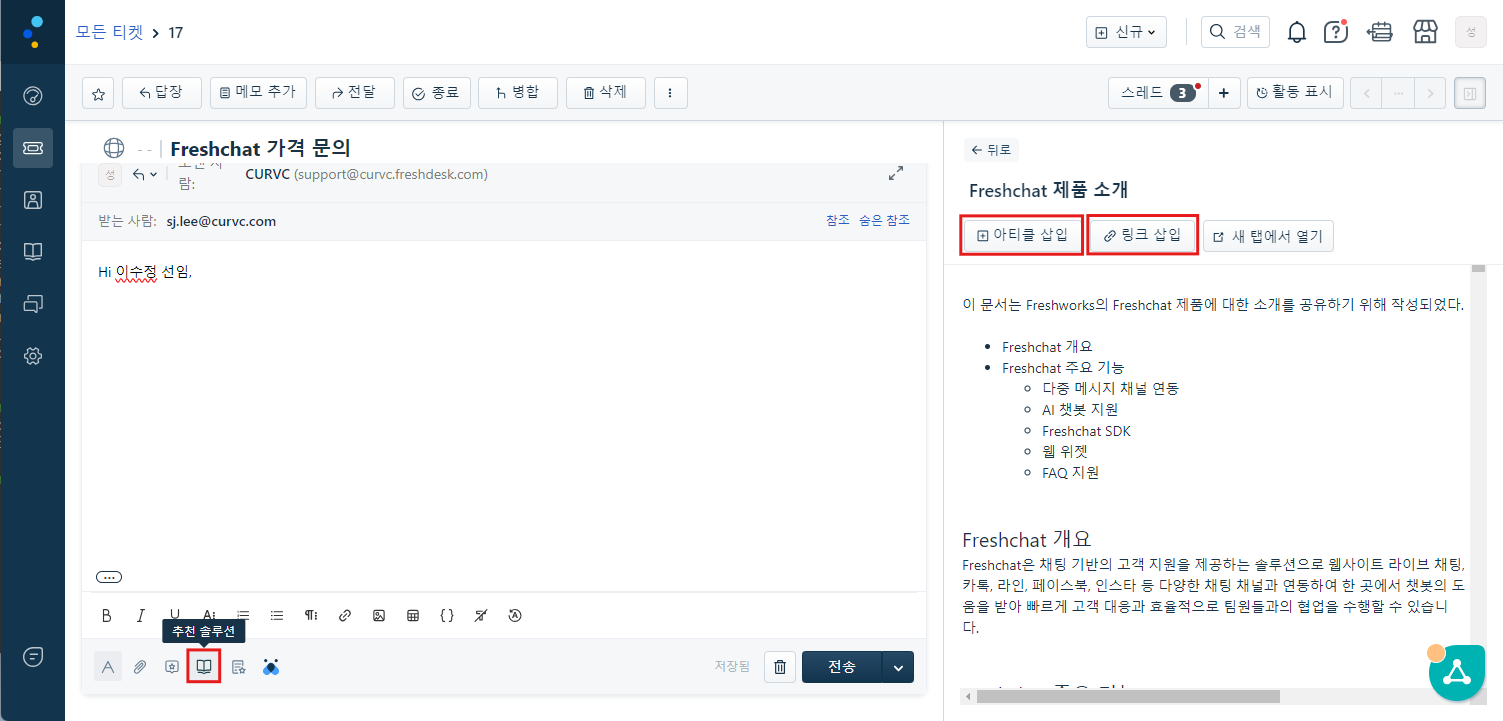Screen dimensions: 1503x721
Task: Open the dashboard gauge icon in sidebar
Action: click(x=33, y=96)
